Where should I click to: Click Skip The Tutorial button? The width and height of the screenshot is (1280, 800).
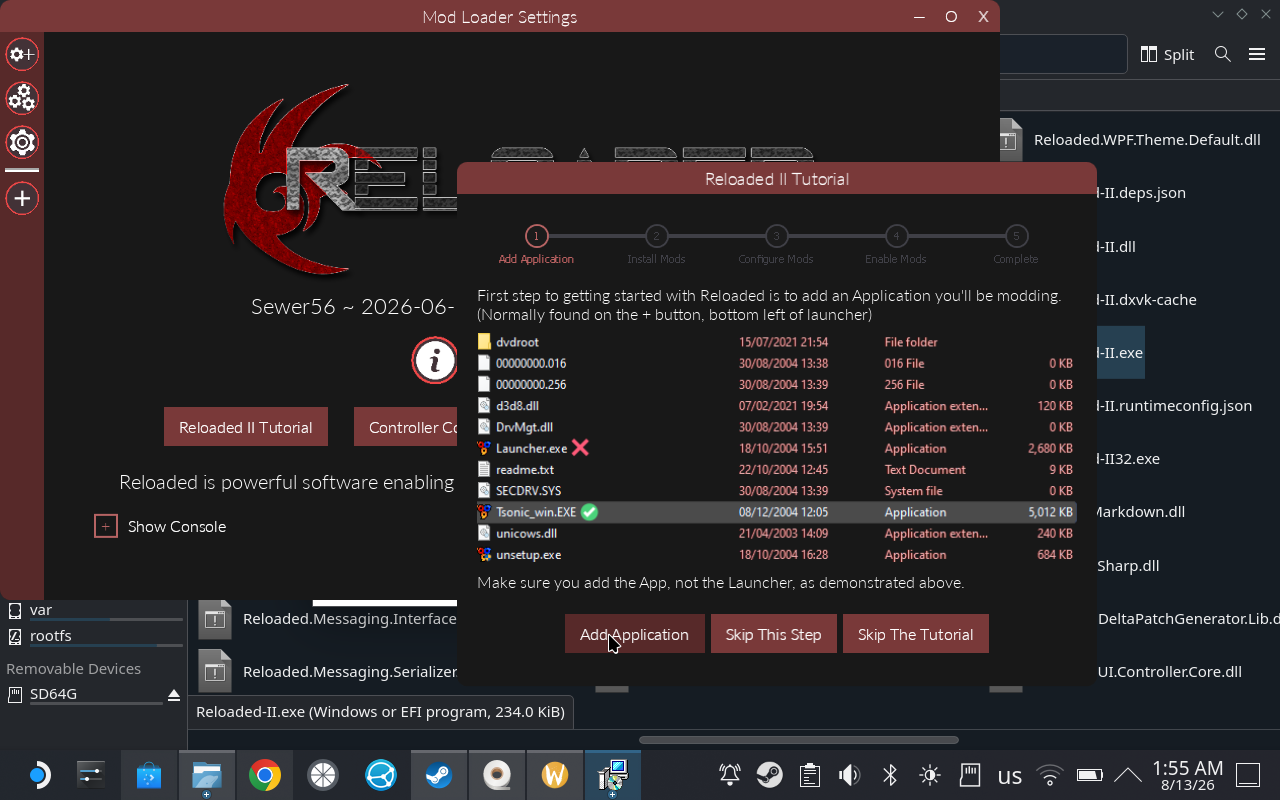pyautogui.click(x=915, y=634)
